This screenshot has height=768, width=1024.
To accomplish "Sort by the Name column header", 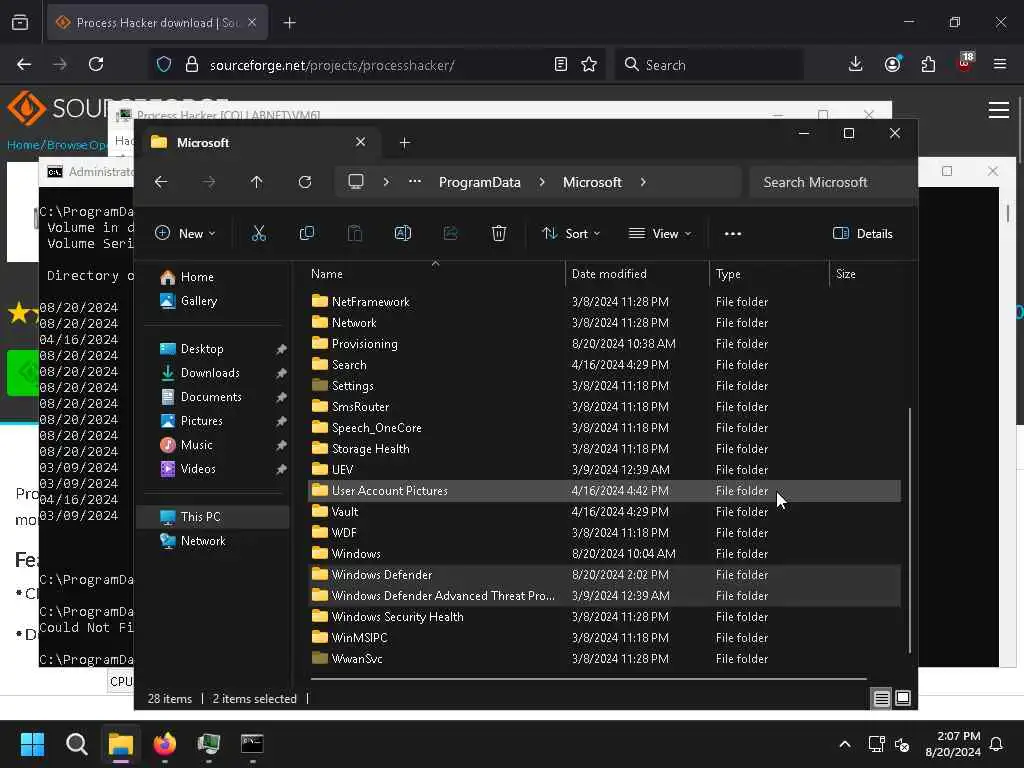I will [436, 274].
